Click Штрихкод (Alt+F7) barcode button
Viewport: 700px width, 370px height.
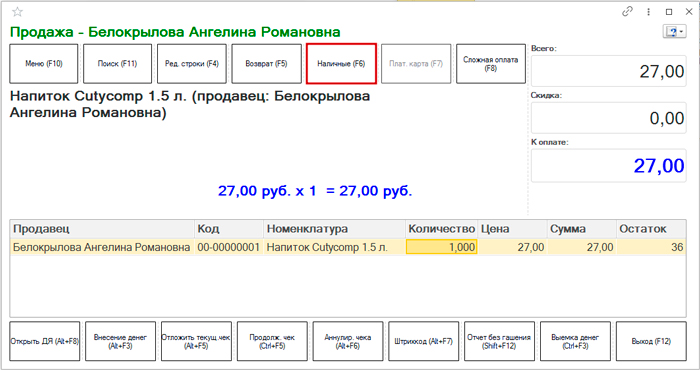pyautogui.click(x=424, y=341)
